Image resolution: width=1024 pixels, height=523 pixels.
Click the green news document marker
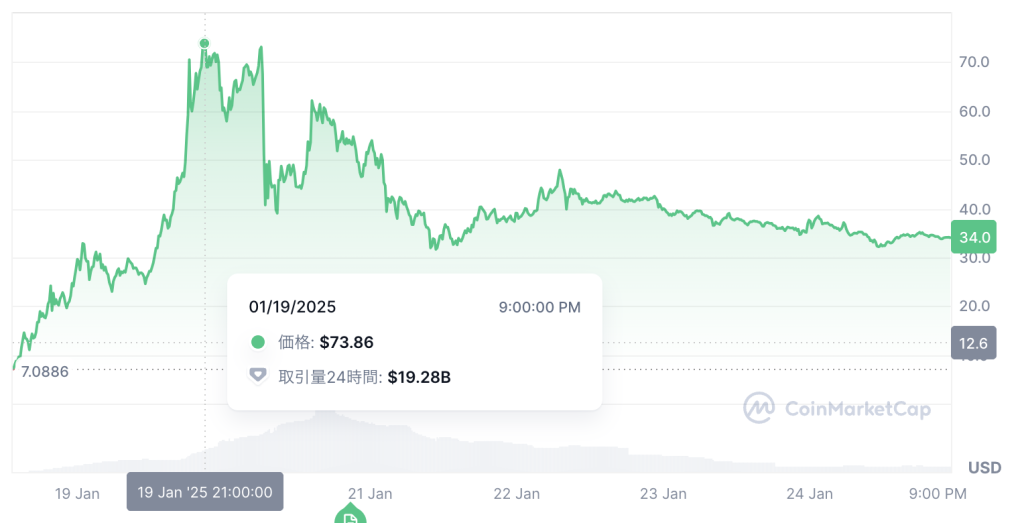tap(350, 515)
